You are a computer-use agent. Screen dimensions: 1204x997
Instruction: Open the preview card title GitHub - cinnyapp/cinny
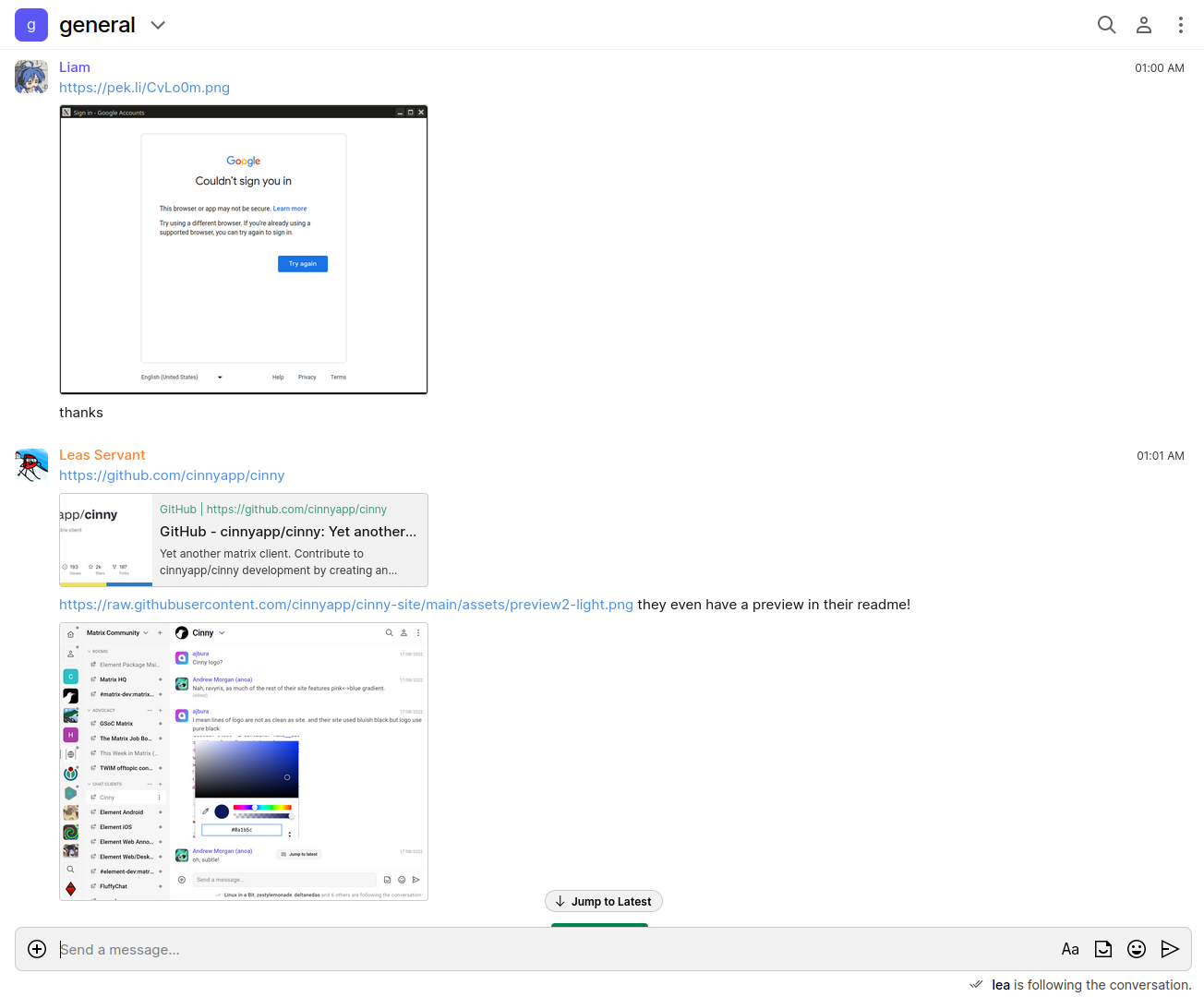(288, 532)
